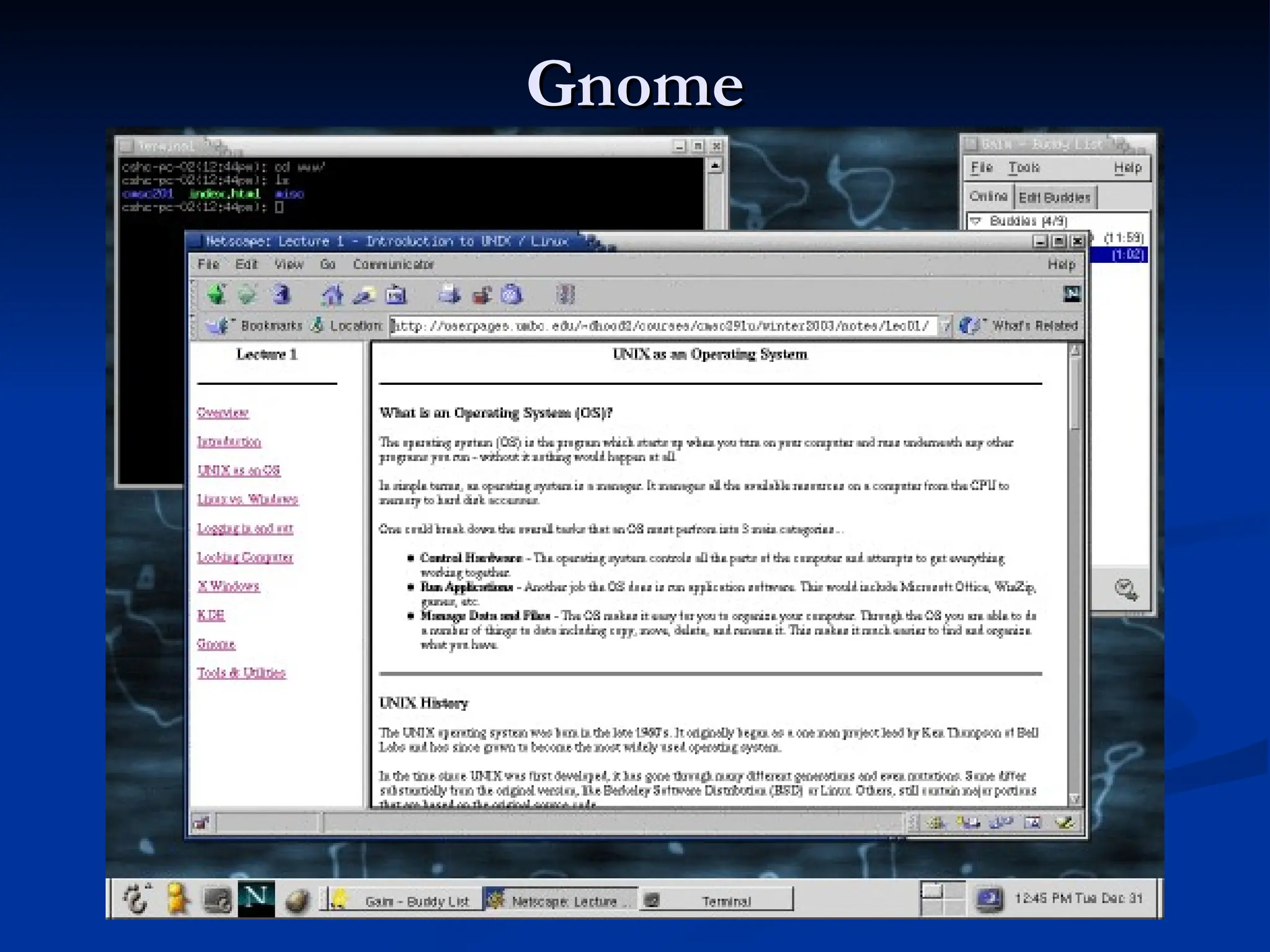
Task: Click the Netscape page vertical scrollbar thumb
Action: (1075, 394)
